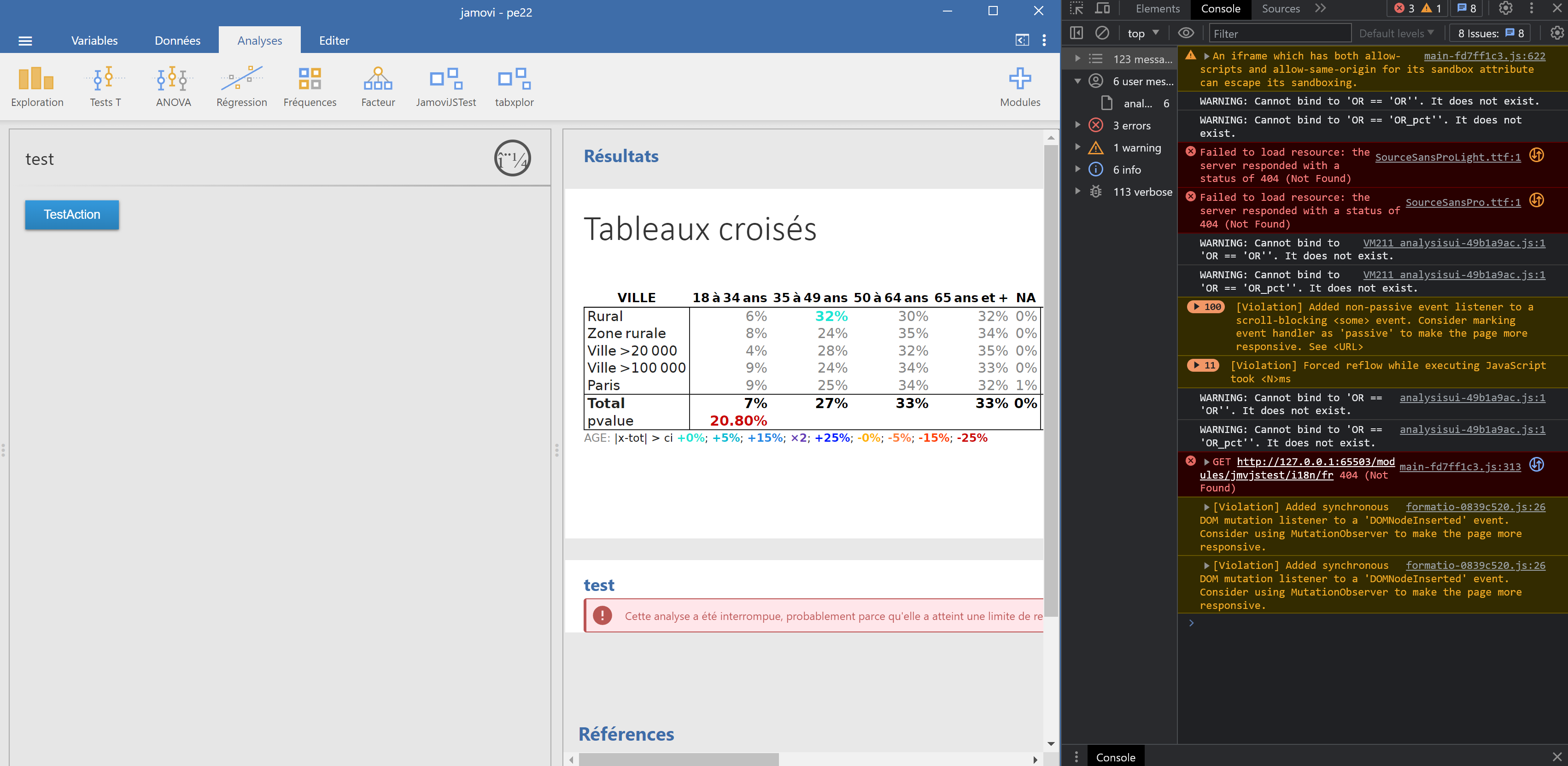Open the top context selector dropdown
This screenshot has width=1568, height=766.
1142,34
